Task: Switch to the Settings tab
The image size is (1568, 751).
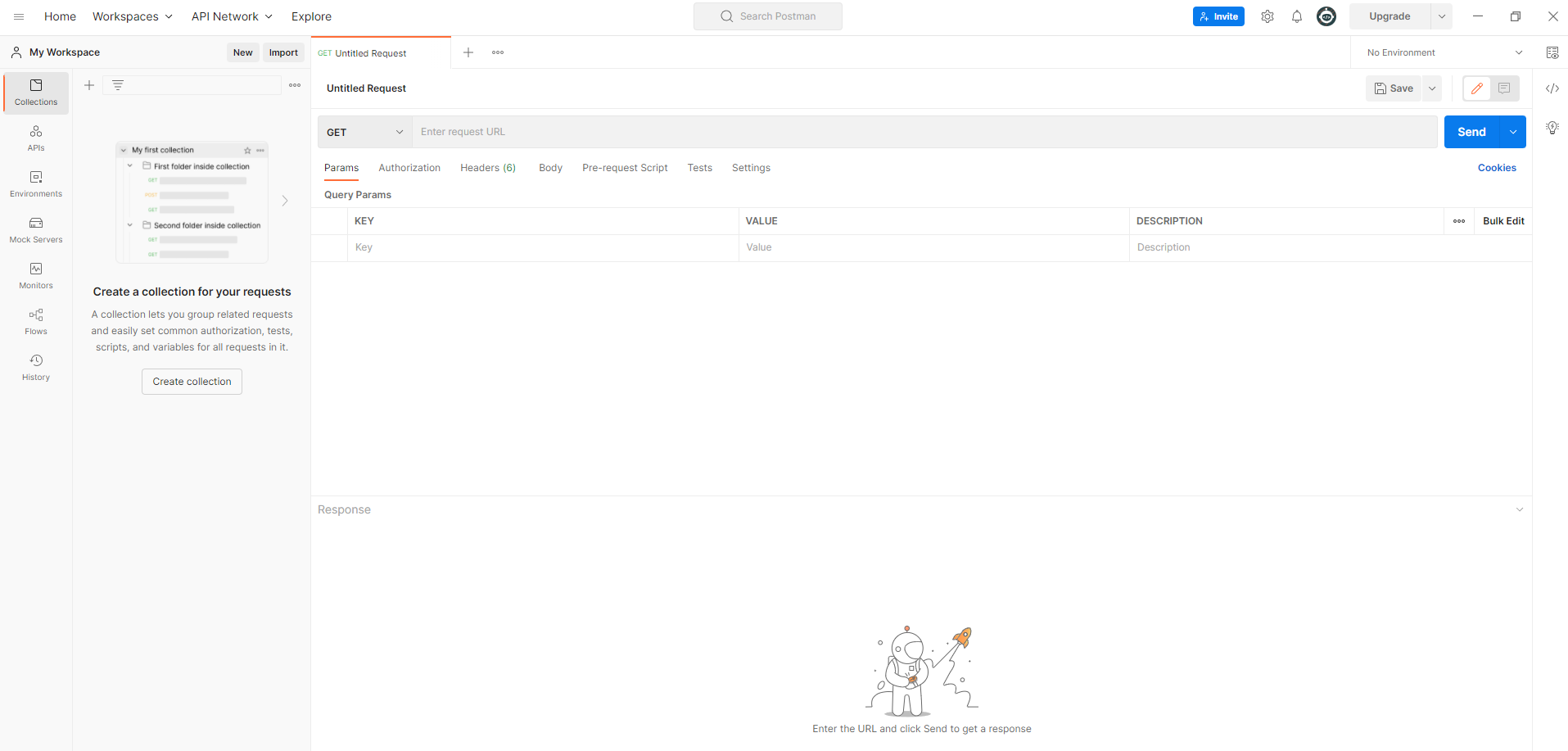Action: [751, 168]
